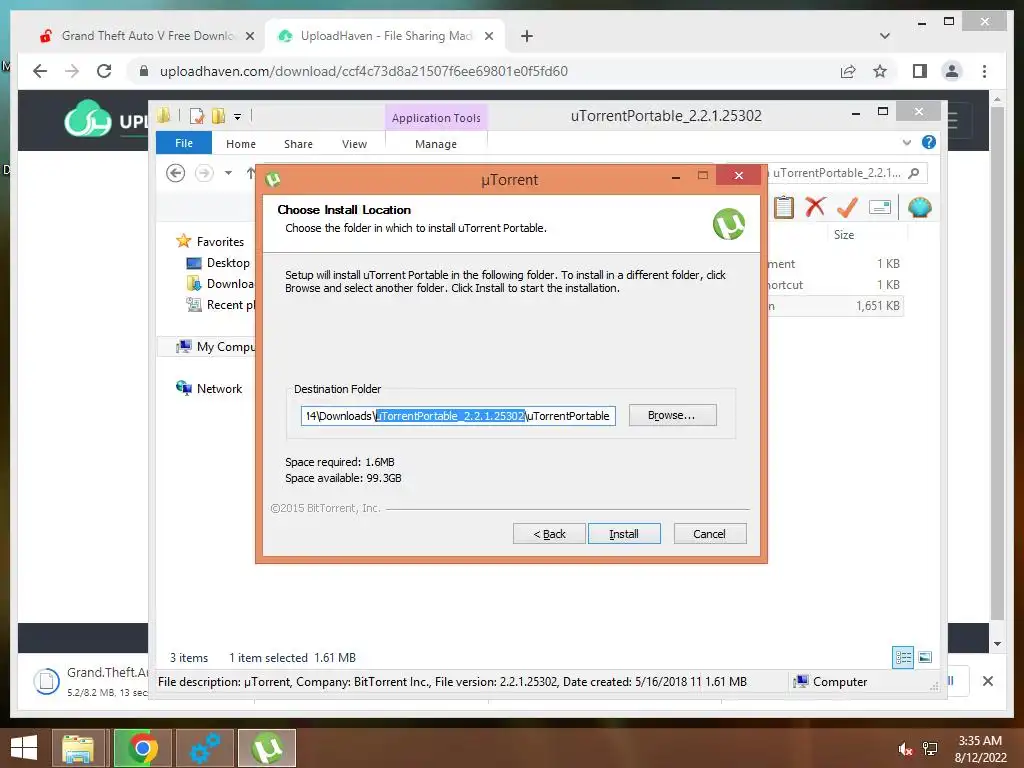Dismiss the Chrome downloads bar with X
Image resolution: width=1024 pixels, height=768 pixels.
pyautogui.click(x=988, y=681)
